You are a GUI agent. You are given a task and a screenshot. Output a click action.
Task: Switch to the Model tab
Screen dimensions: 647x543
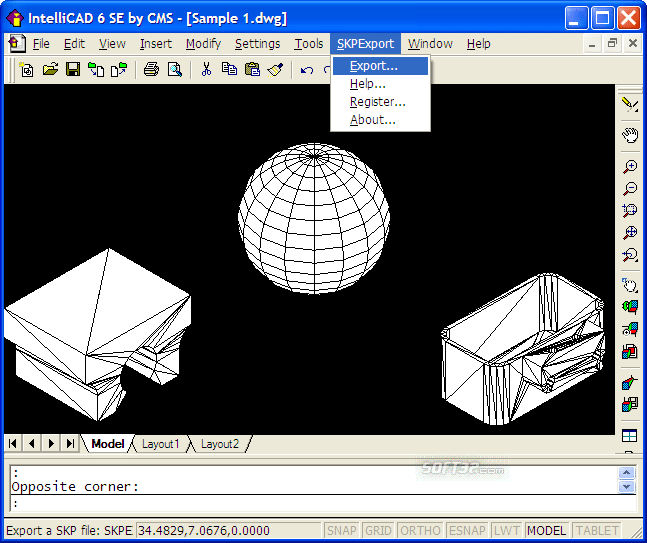pos(108,444)
